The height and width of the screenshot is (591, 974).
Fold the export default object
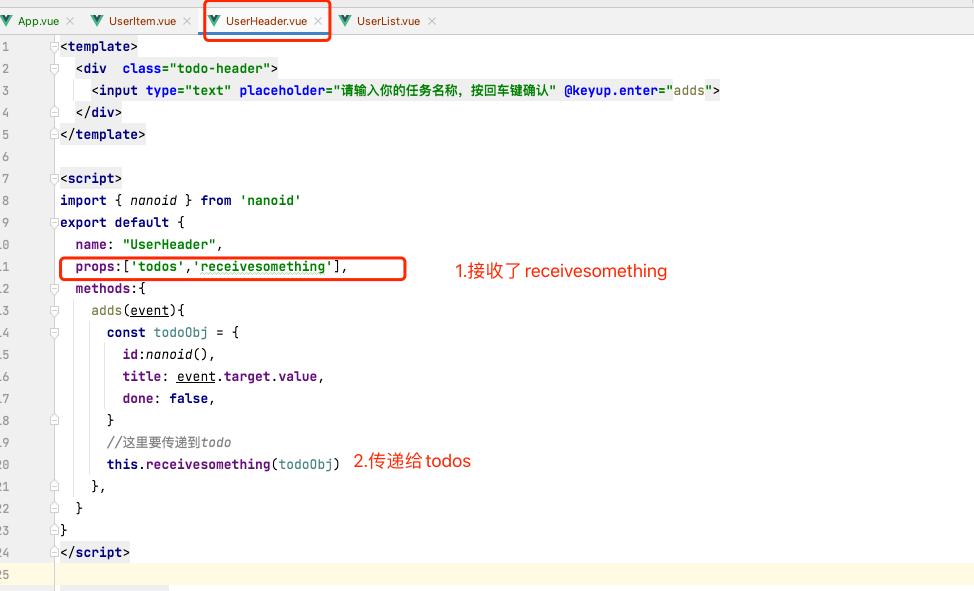click(x=54, y=222)
